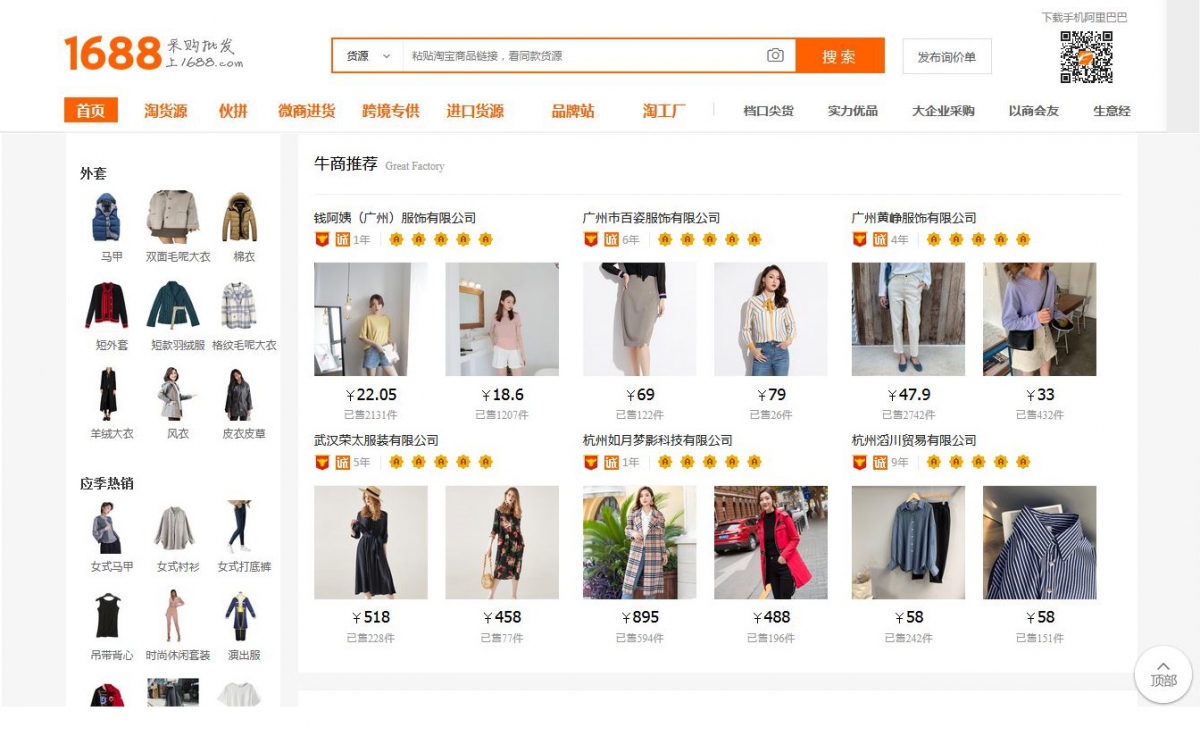Open the 货源 search type dropdown
1200x736 pixels.
tap(368, 56)
